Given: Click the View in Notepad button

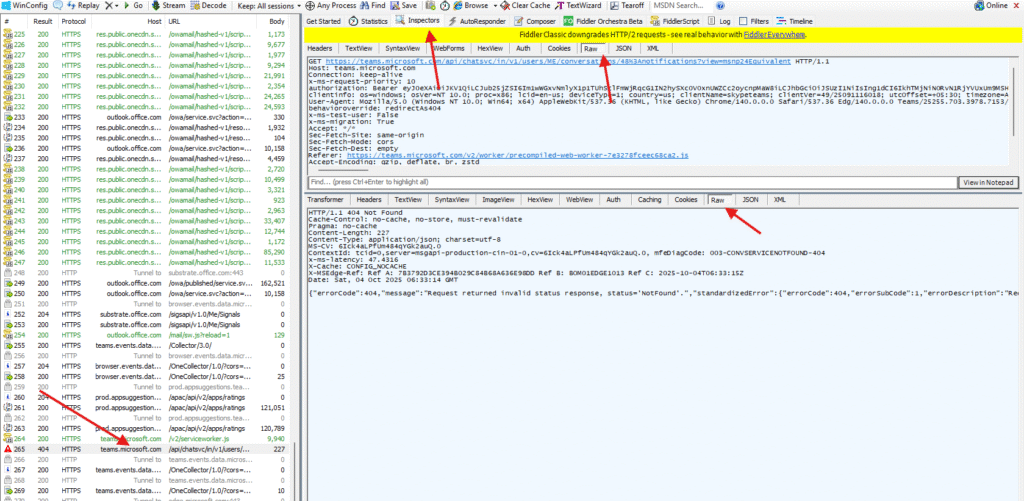Looking at the screenshot, I should coord(987,182).
